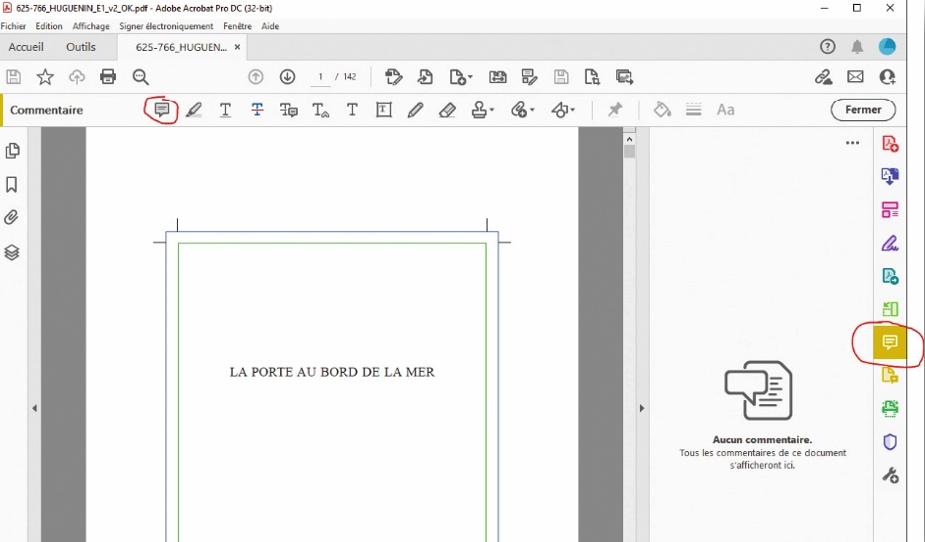Click the Fermer button
This screenshot has width=925, height=542.
coord(862,110)
